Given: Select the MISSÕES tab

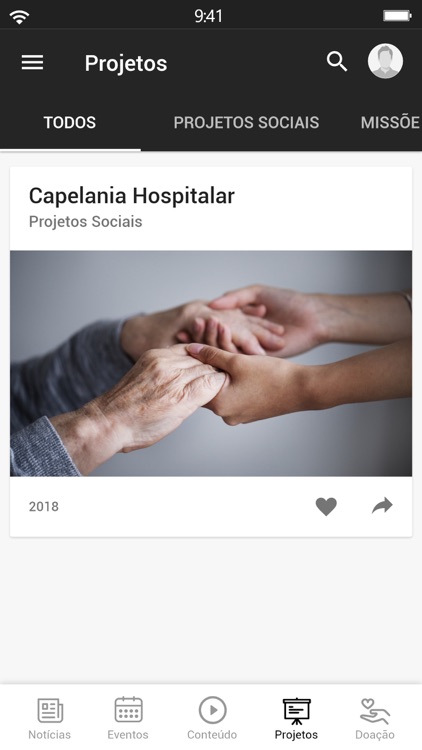Looking at the screenshot, I should [x=391, y=122].
